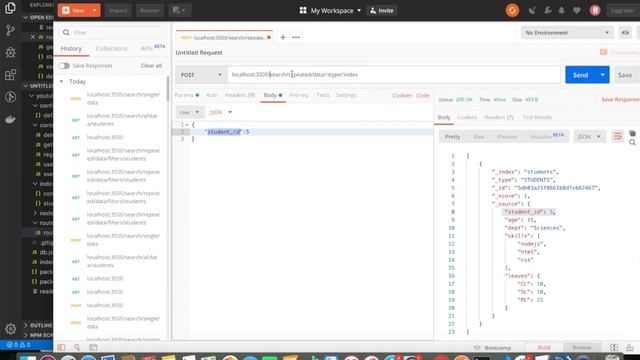Image resolution: width=640 pixels, height=360 pixels.
Task: Click the Invite button
Action: [x=382, y=11]
